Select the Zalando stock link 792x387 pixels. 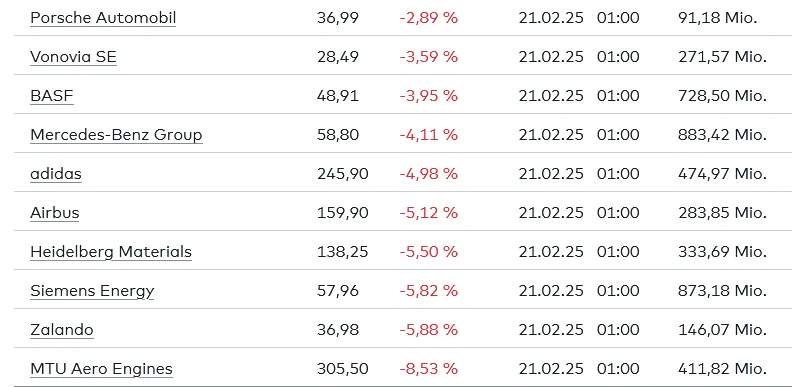pyautogui.click(x=62, y=330)
